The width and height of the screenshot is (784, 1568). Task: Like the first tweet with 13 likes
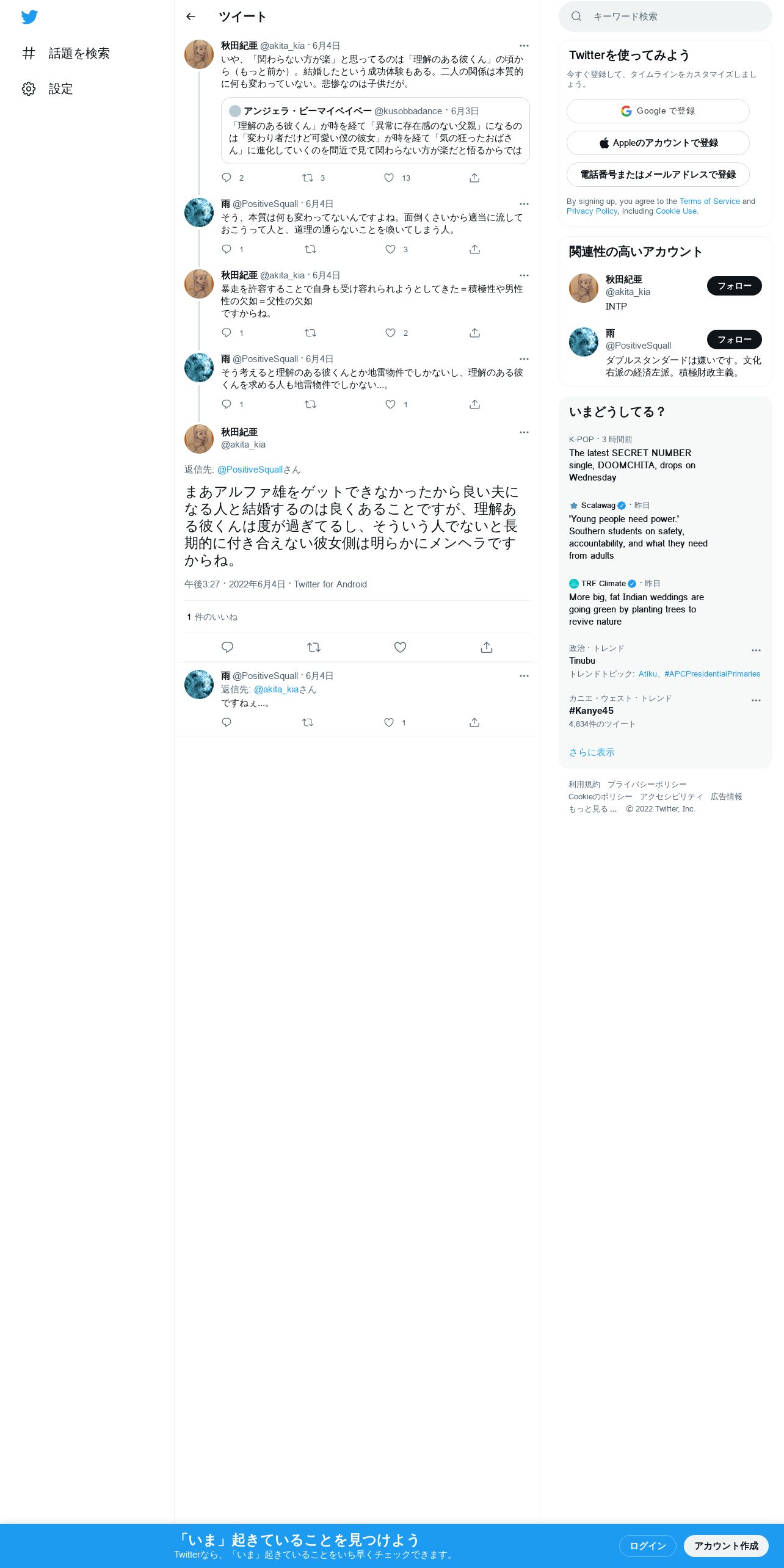pyautogui.click(x=389, y=178)
